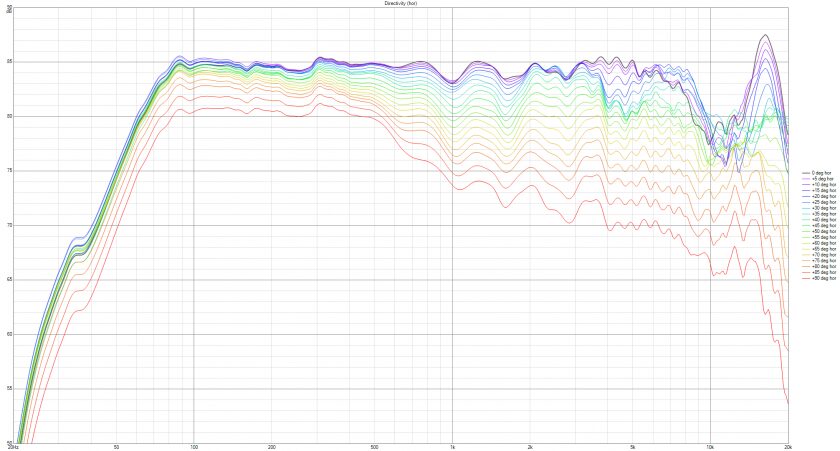Click the chart title 'Directivity (hor)'

point(401,3)
